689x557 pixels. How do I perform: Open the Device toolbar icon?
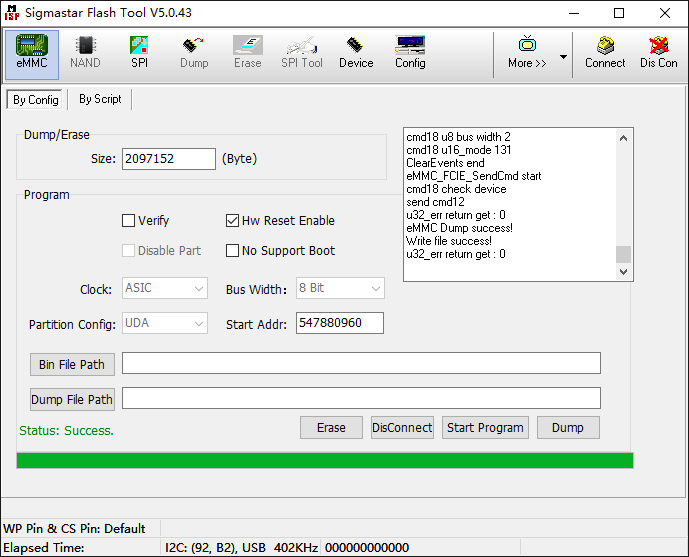pos(355,53)
